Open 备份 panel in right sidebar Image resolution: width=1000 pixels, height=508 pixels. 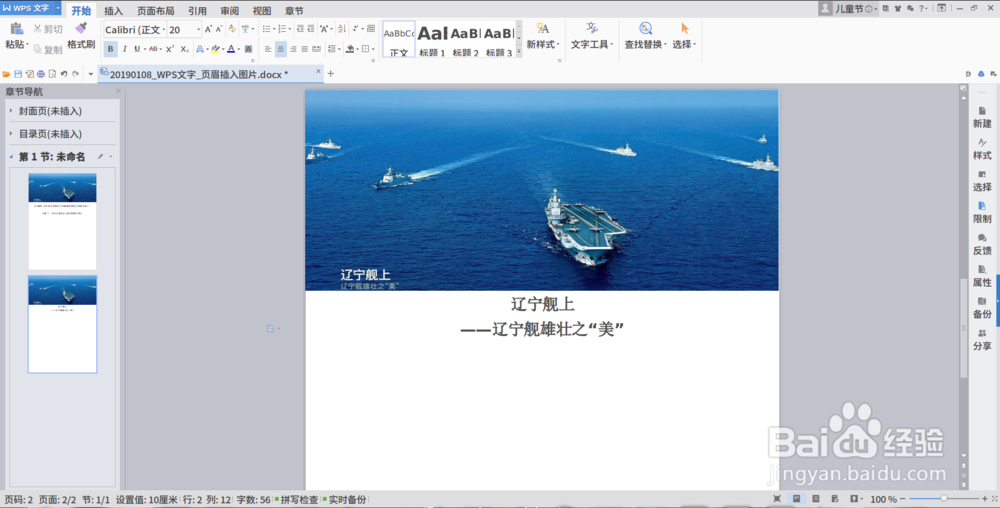982,308
